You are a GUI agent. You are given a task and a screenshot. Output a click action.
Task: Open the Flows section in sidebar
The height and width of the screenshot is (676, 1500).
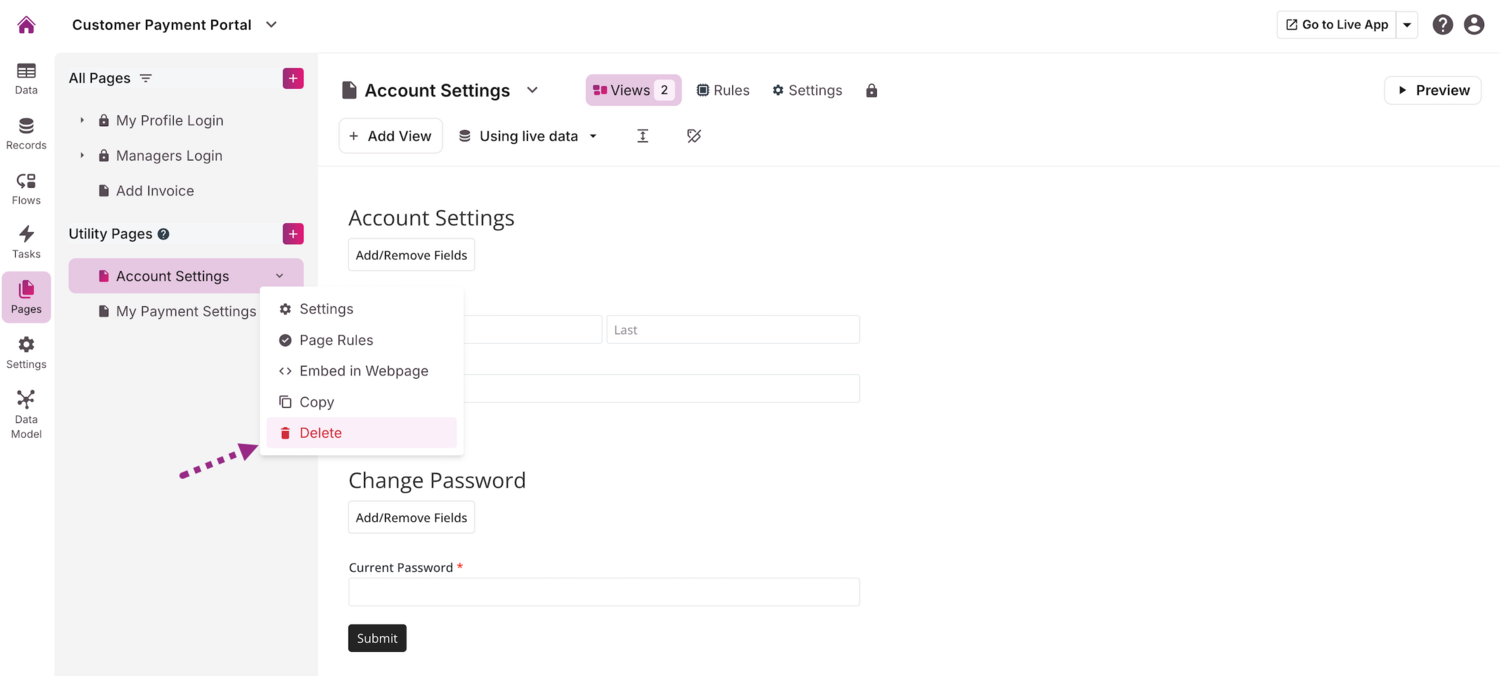(x=26, y=188)
